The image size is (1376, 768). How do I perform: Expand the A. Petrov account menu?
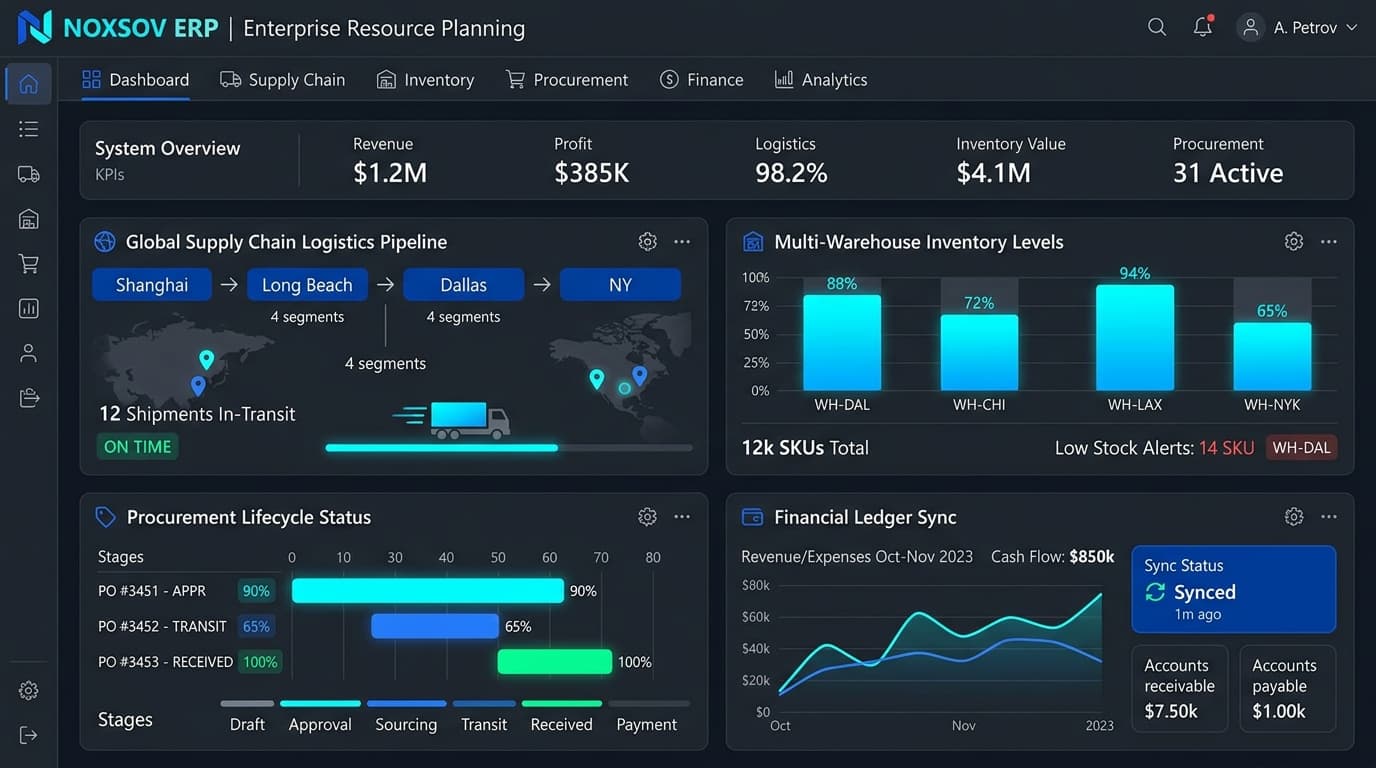(x=1298, y=27)
